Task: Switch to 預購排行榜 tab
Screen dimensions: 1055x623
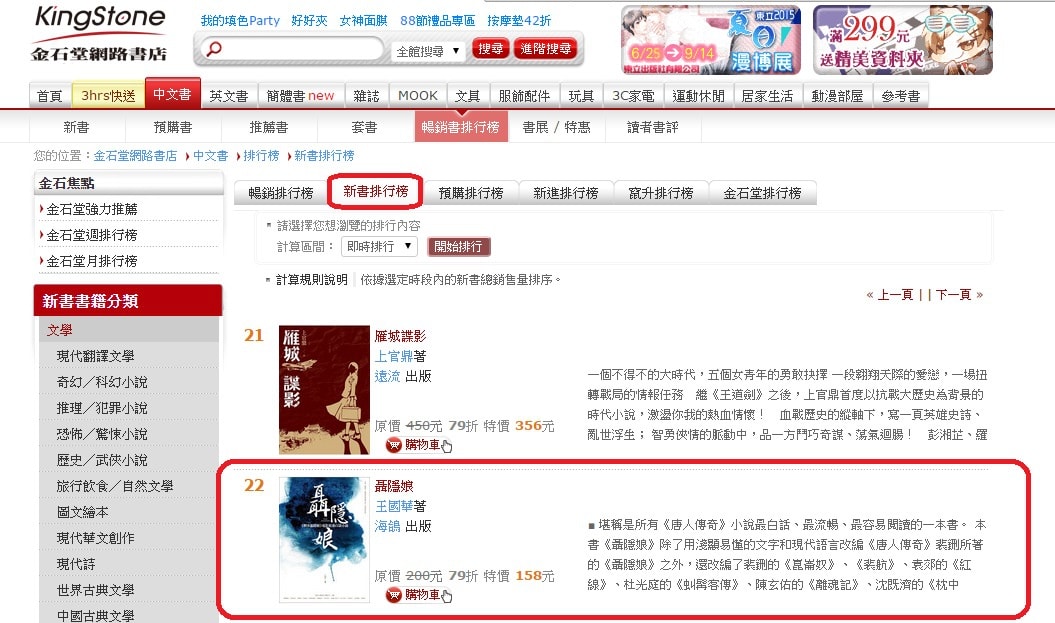Action: [x=471, y=193]
